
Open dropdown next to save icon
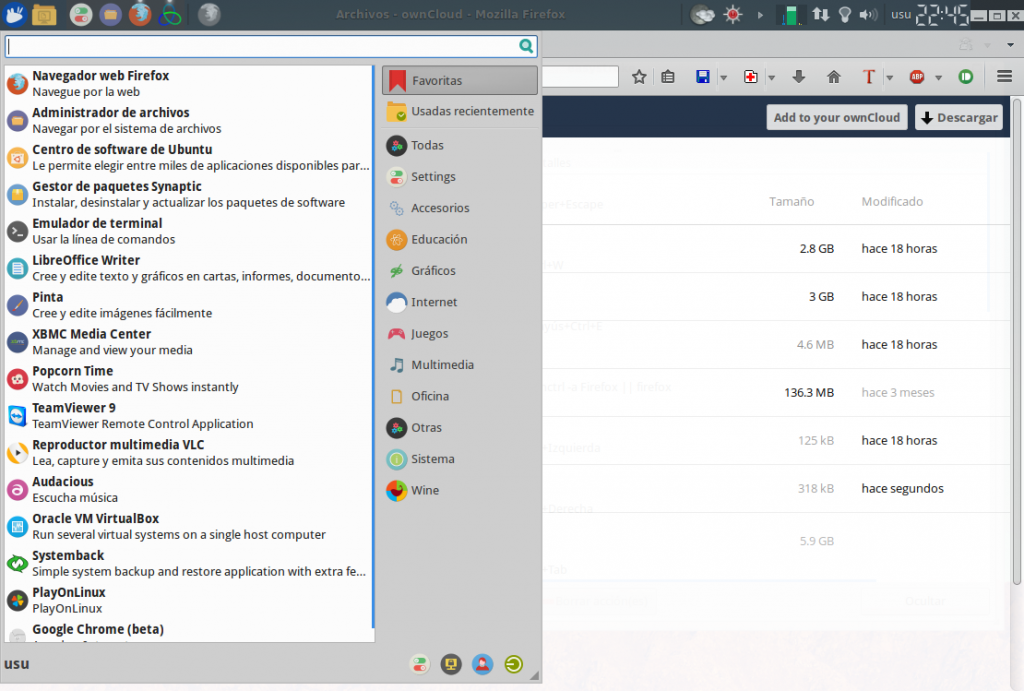coord(724,78)
